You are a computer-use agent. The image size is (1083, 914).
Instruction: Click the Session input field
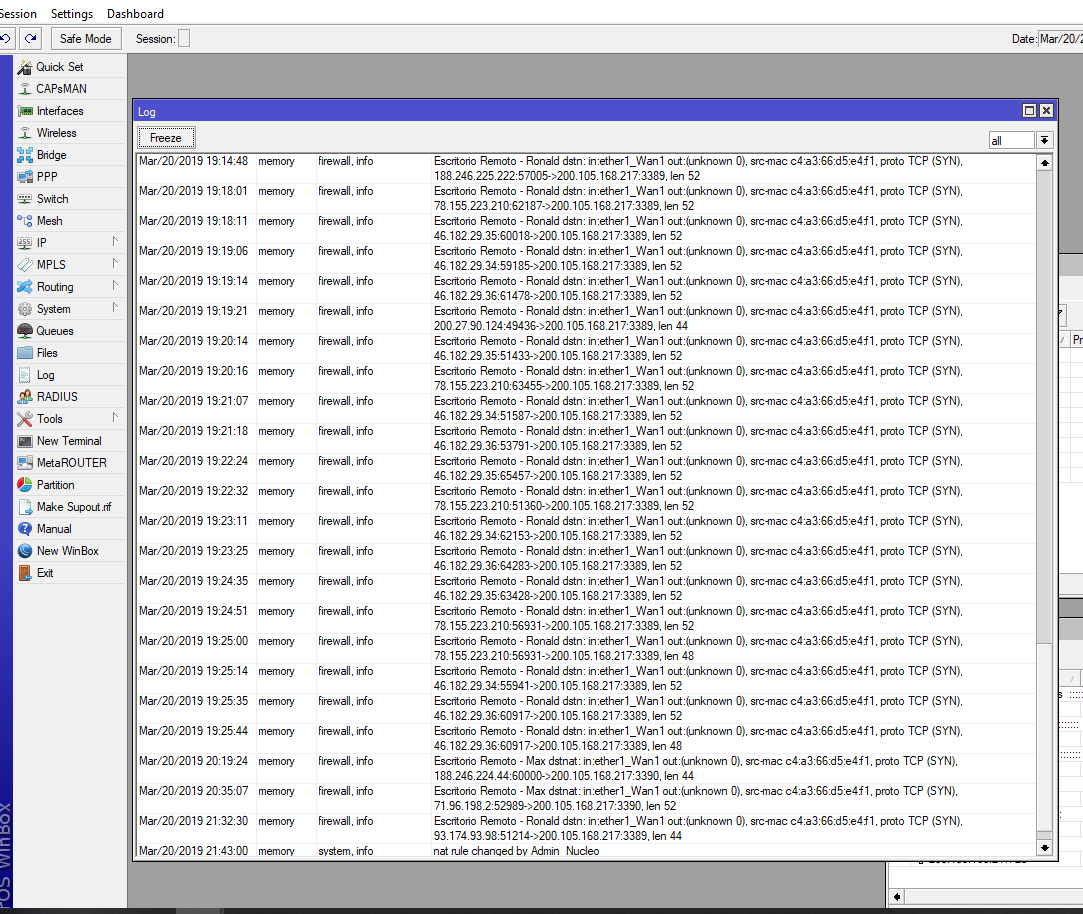coord(184,39)
